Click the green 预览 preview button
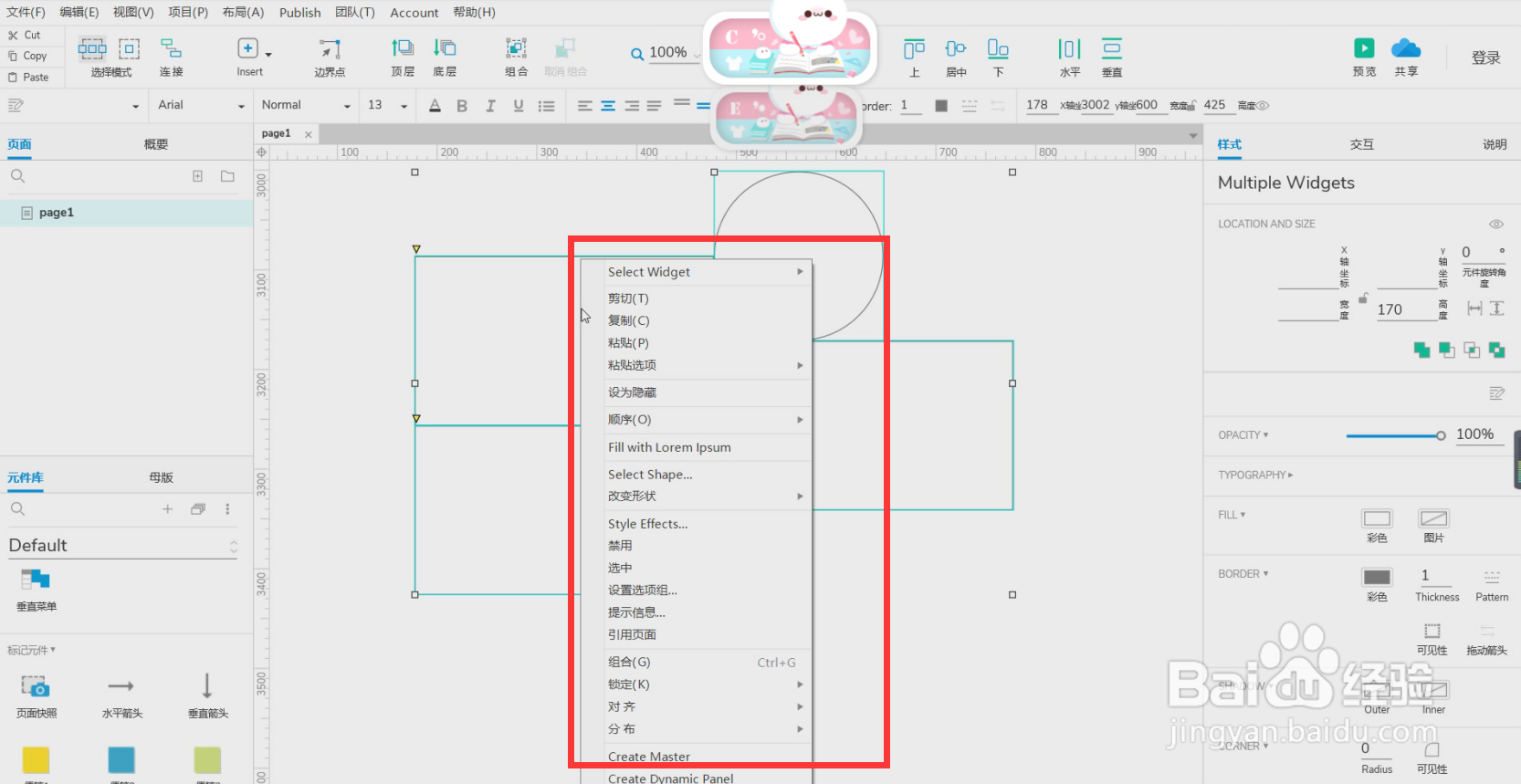The height and width of the screenshot is (784, 1521). [x=1364, y=48]
